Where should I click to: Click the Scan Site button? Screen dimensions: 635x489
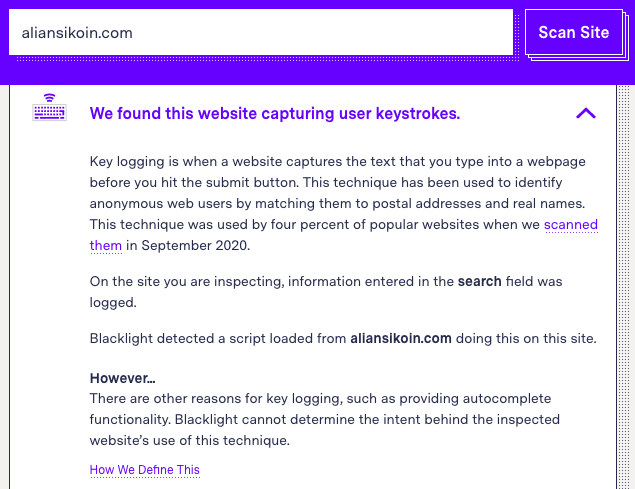[x=573, y=32]
